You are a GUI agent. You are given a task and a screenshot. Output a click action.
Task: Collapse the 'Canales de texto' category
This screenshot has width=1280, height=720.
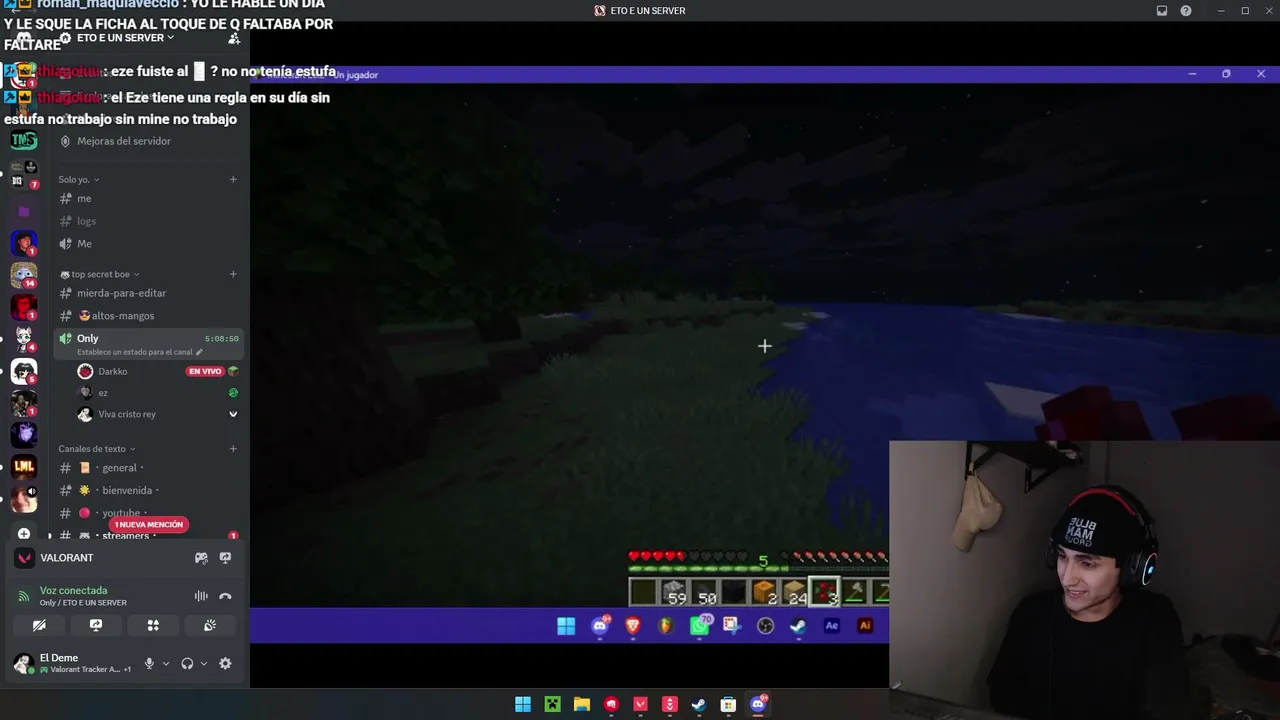(x=96, y=449)
